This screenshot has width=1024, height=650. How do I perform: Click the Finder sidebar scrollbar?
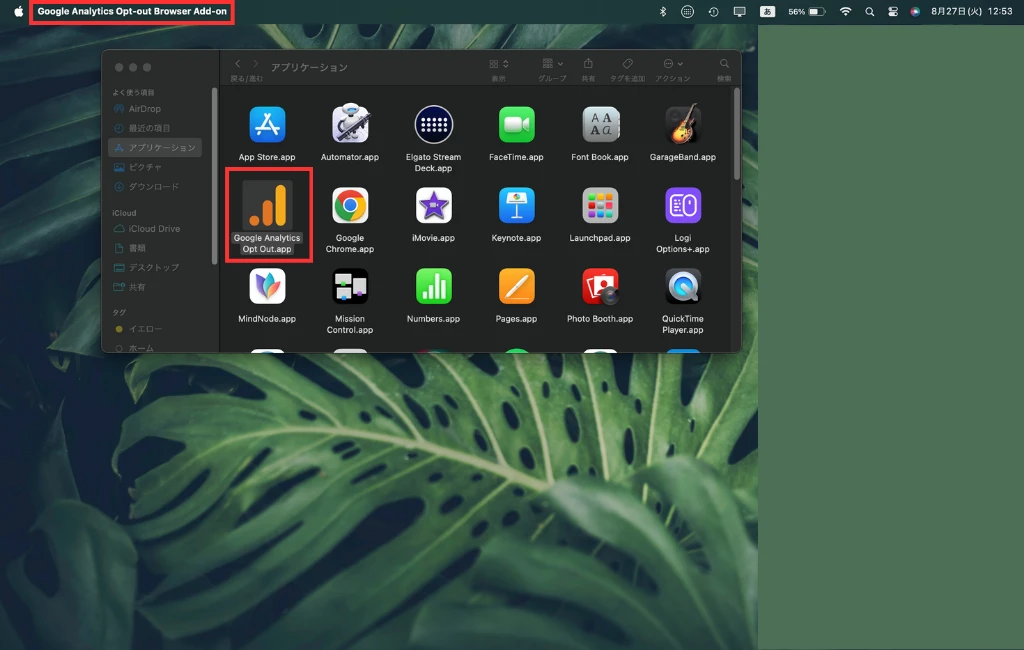[x=214, y=176]
